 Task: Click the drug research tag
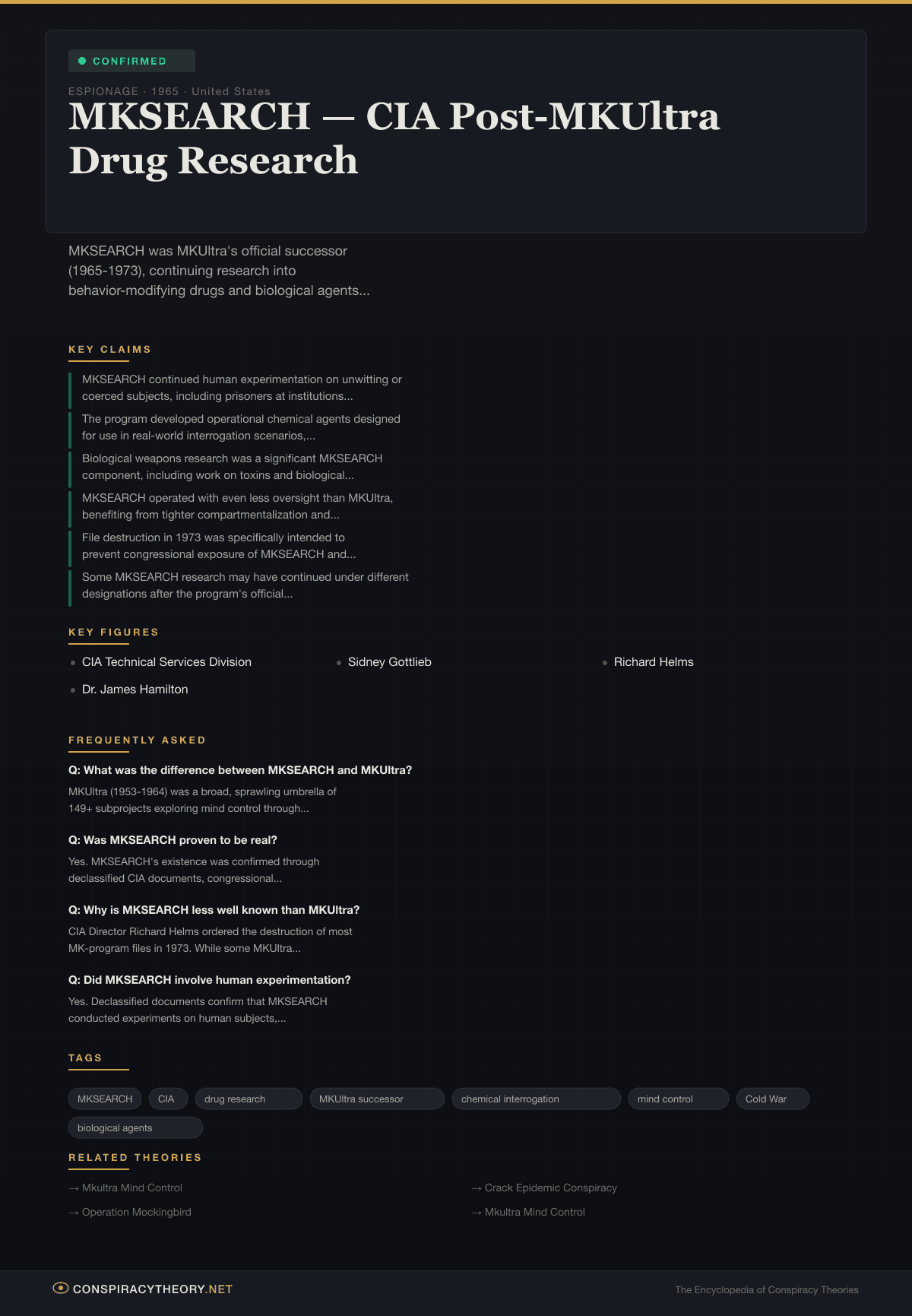click(249, 1099)
